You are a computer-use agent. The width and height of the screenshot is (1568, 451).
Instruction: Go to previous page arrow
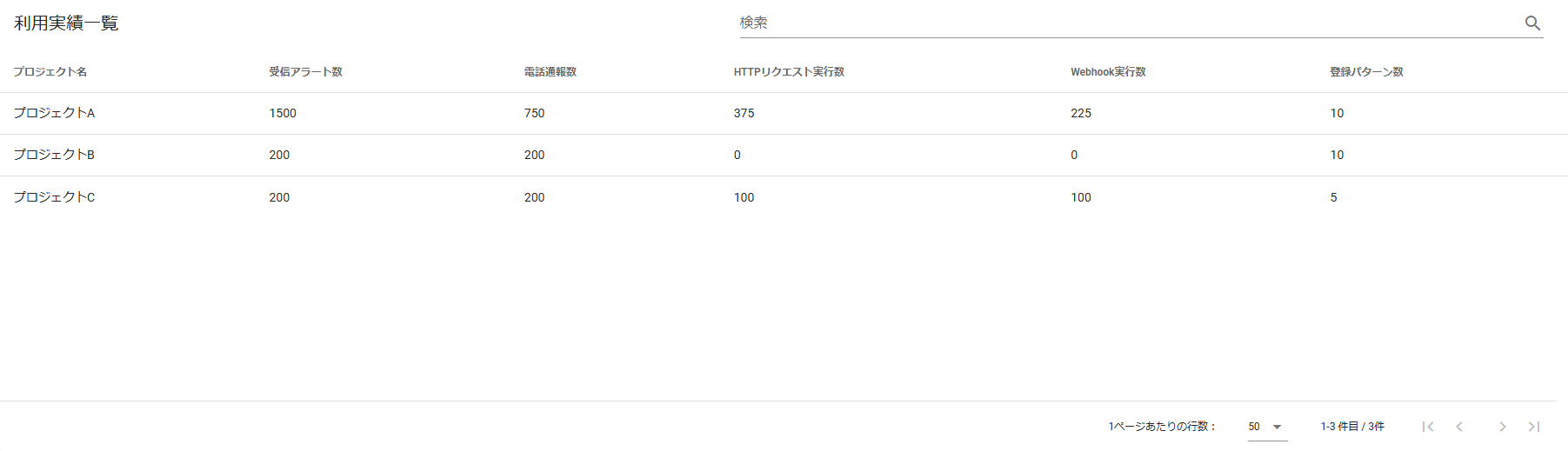point(1459,427)
